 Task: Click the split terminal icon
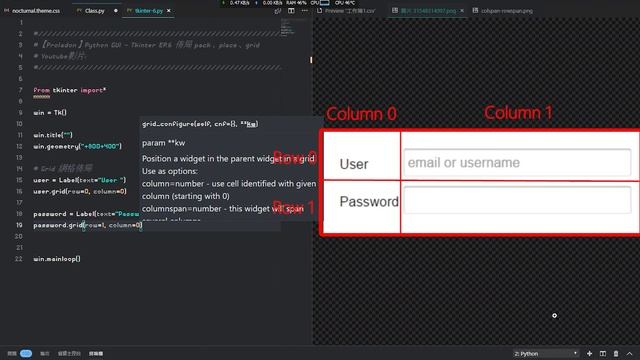pyautogui.click(x=603, y=353)
